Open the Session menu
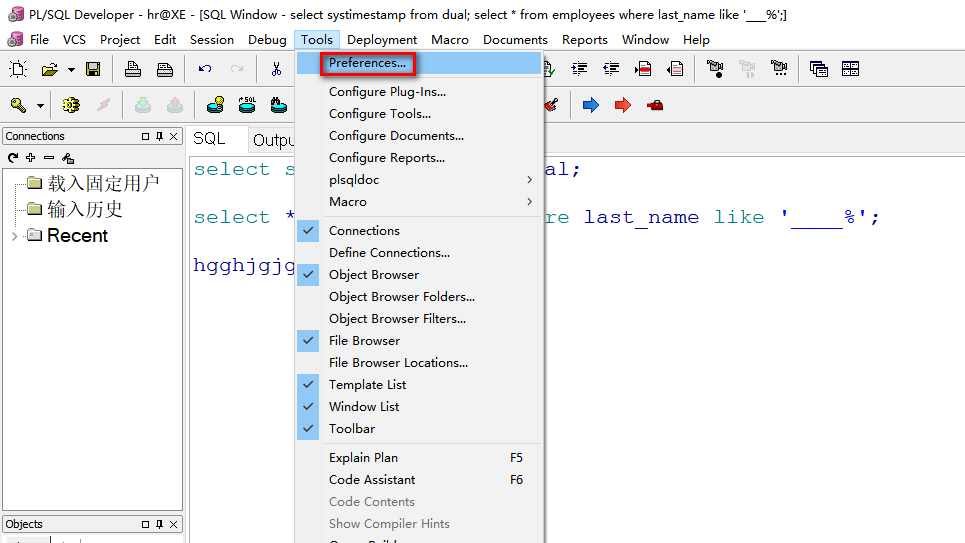This screenshot has height=543, width=965. click(212, 39)
